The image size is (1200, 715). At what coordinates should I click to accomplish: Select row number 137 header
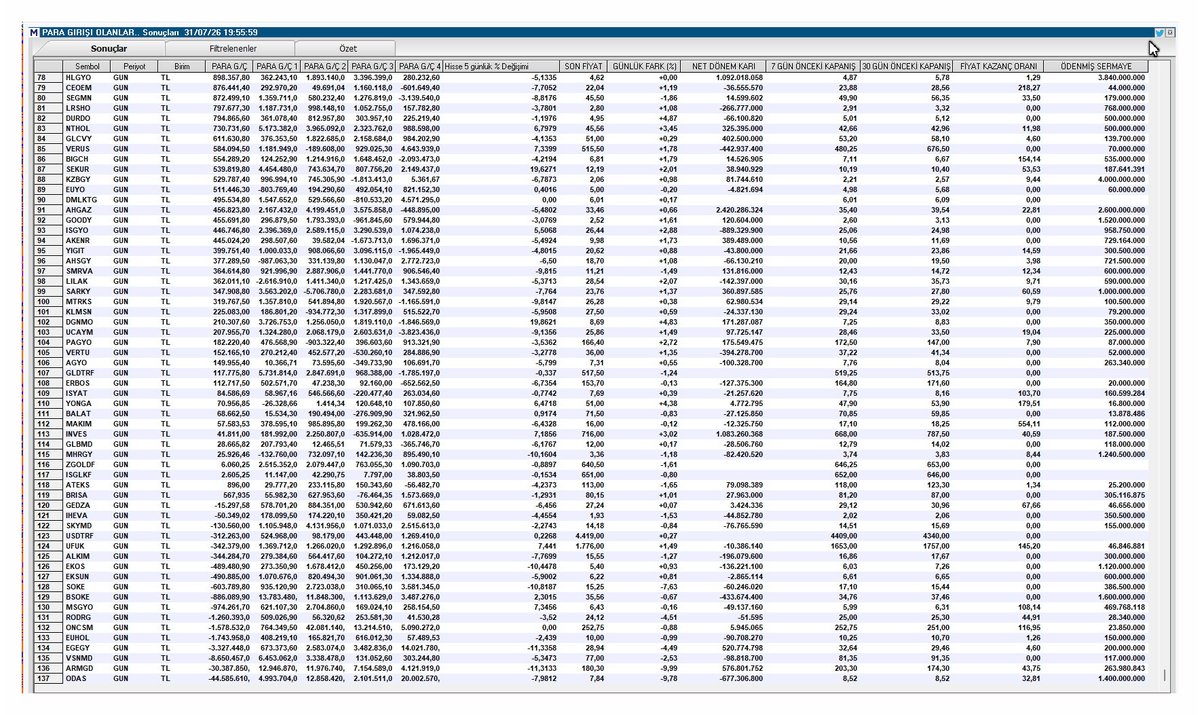(47, 678)
